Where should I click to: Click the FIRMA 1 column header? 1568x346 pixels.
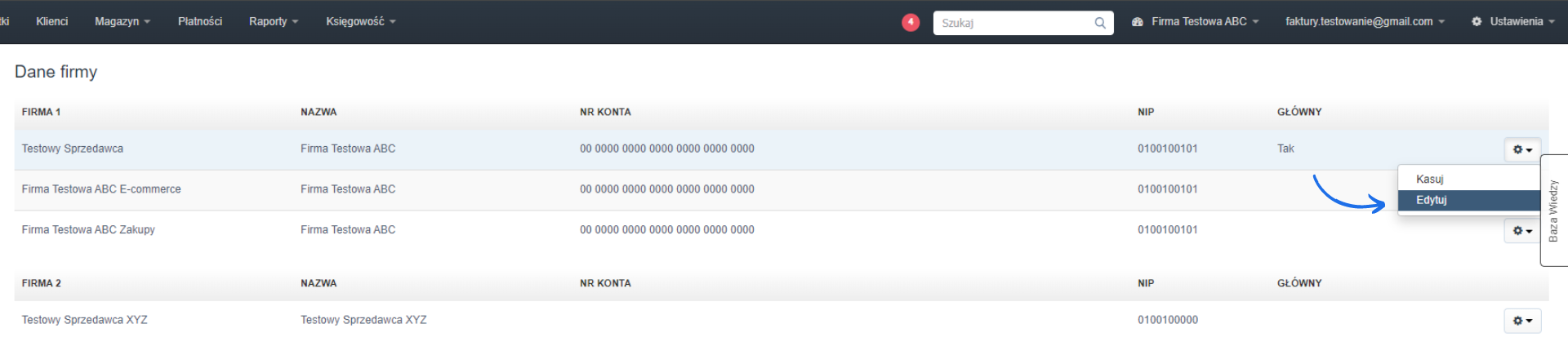click(x=42, y=112)
